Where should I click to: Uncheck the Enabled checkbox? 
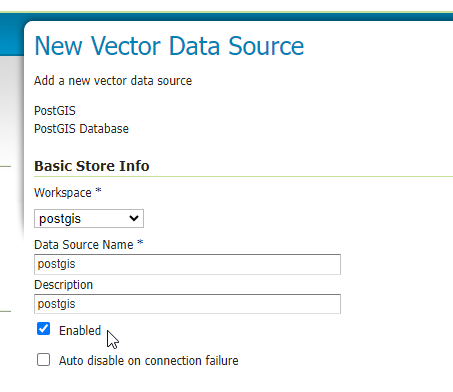43,329
